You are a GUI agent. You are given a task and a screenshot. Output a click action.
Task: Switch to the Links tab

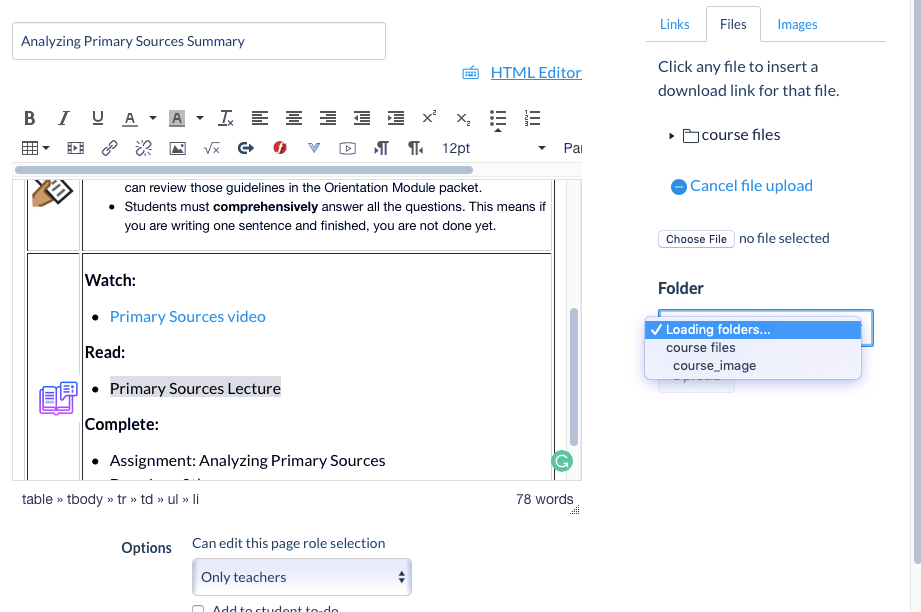(x=675, y=24)
